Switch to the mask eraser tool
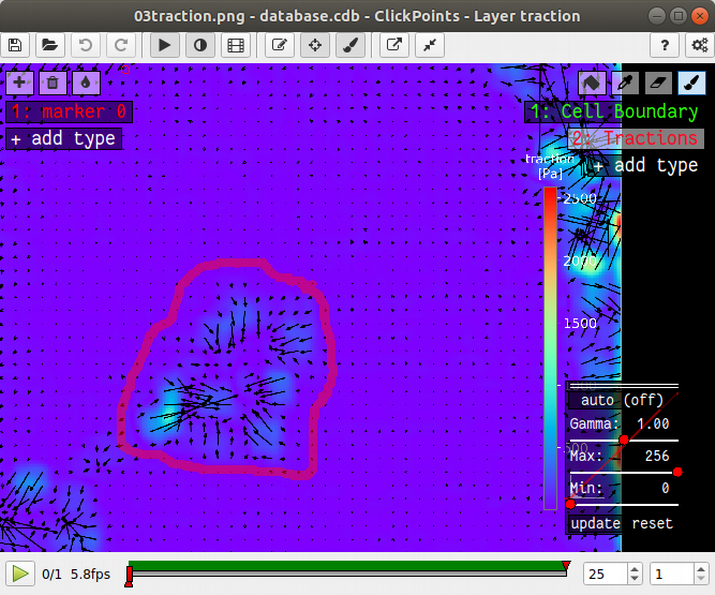The height and width of the screenshot is (595, 715). point(658,83)
